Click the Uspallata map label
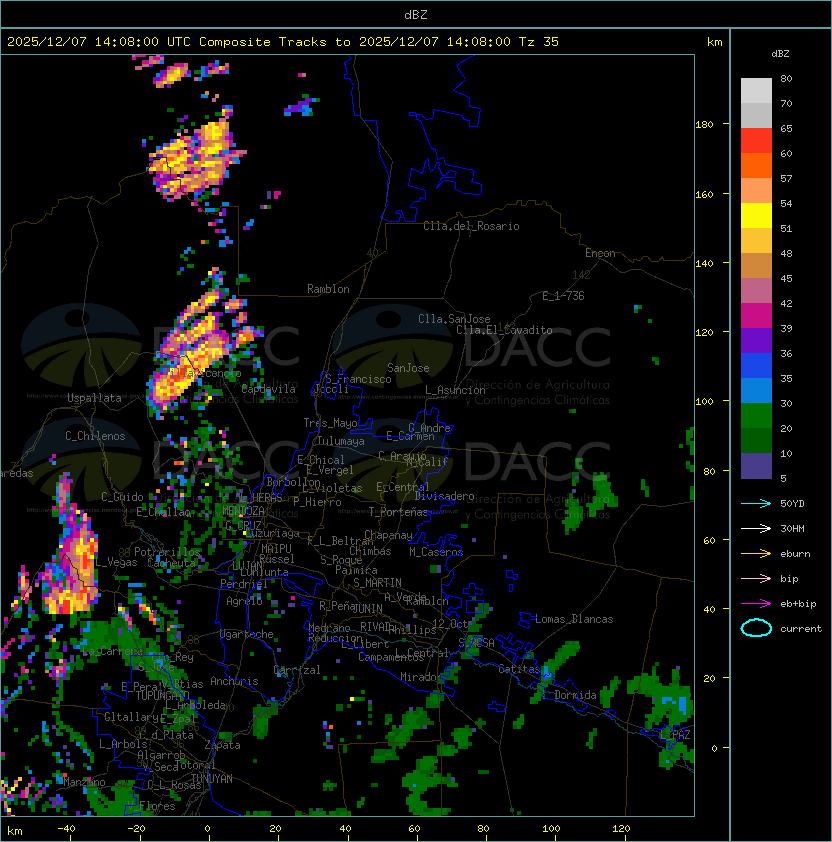832x842 pixels. pyautogui.click(x=94, y=398)
